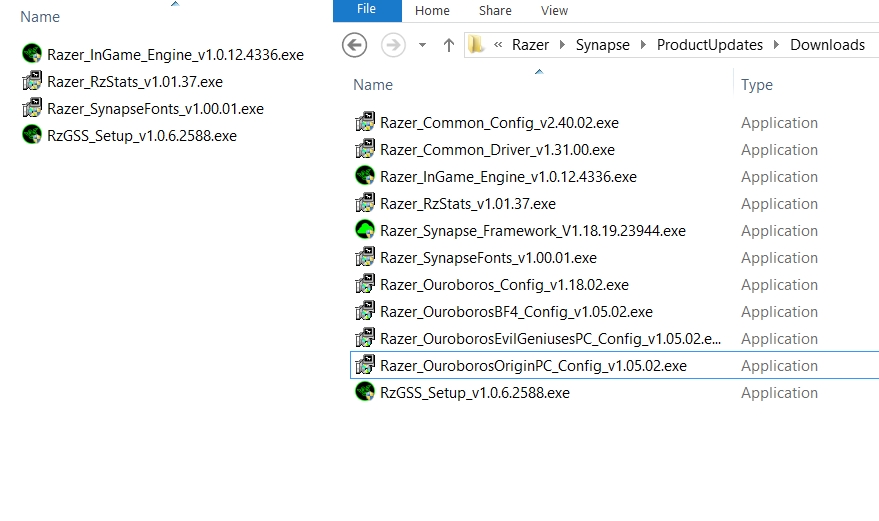The width and height of the screenshot is (879, 521).
Task: Open the Home ribbon tab
Action: pyautogui.click(x=432, y=11)
